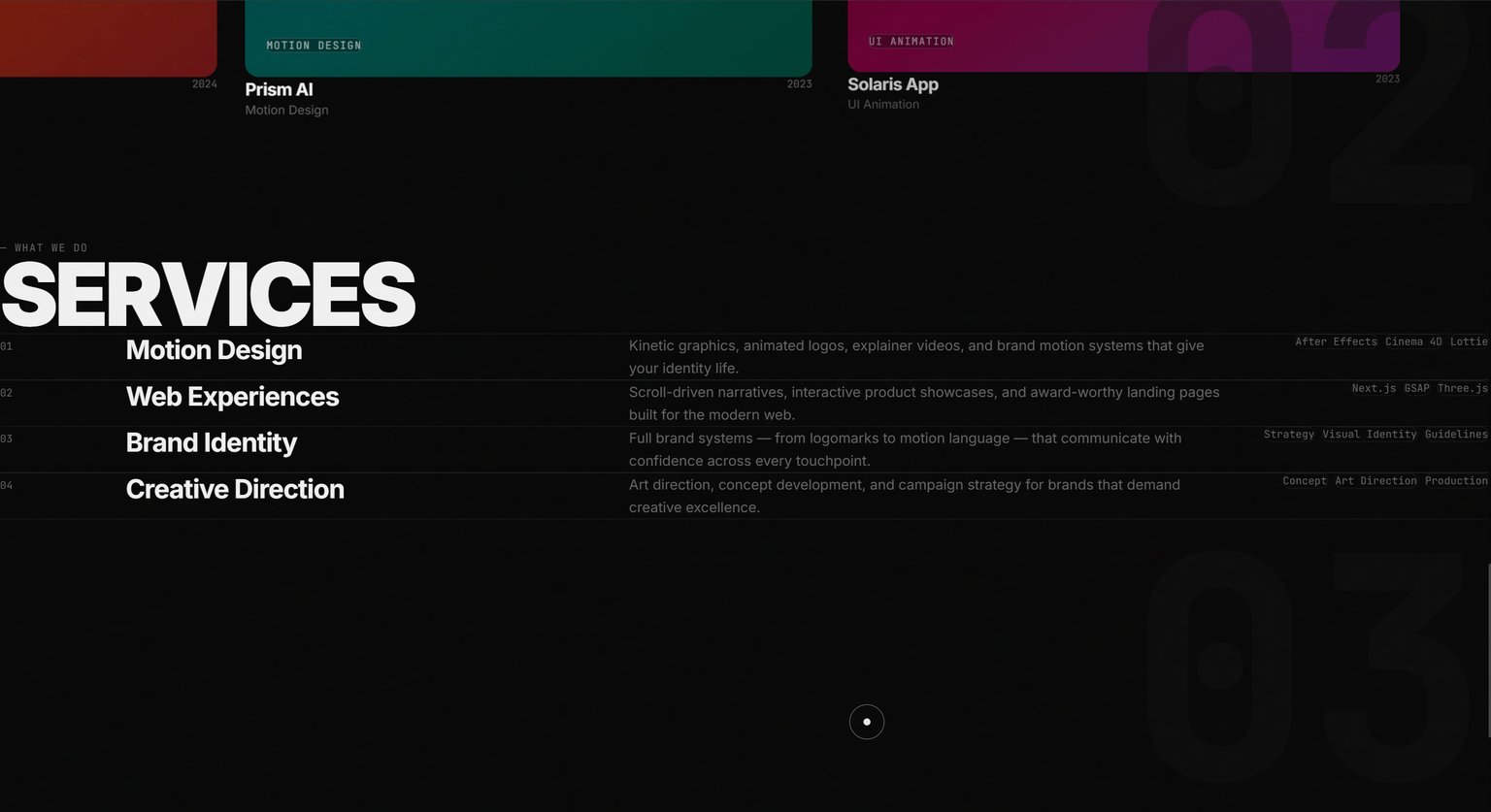Open the magenta Solaris App project card
1491x812 pixels.
1123,35
